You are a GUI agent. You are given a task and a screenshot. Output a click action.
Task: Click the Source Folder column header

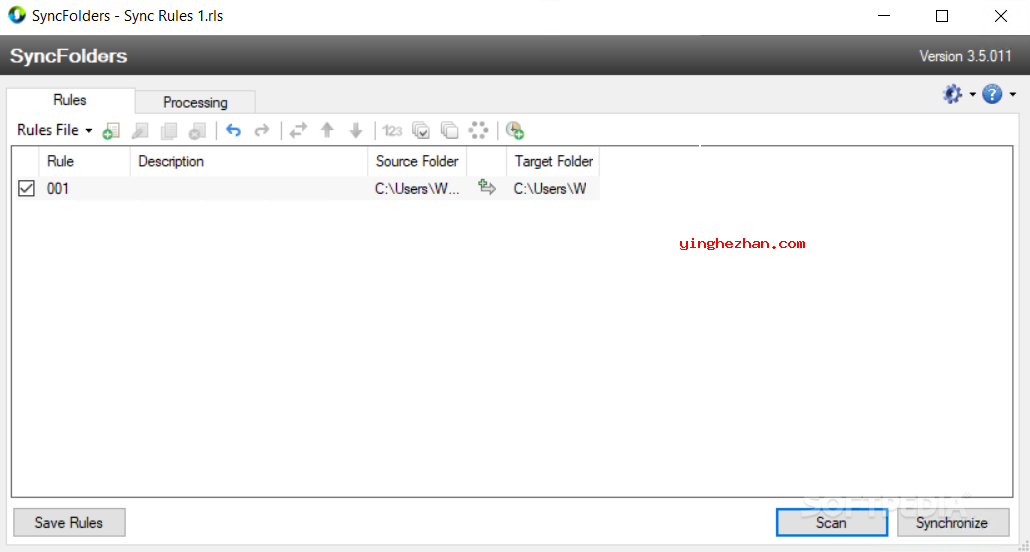point(417,161)
